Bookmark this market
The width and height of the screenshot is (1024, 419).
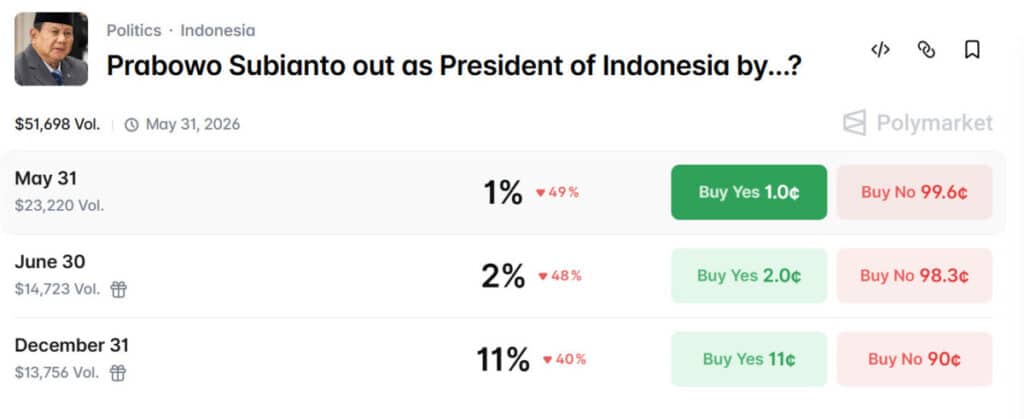[x=972, y=50]
